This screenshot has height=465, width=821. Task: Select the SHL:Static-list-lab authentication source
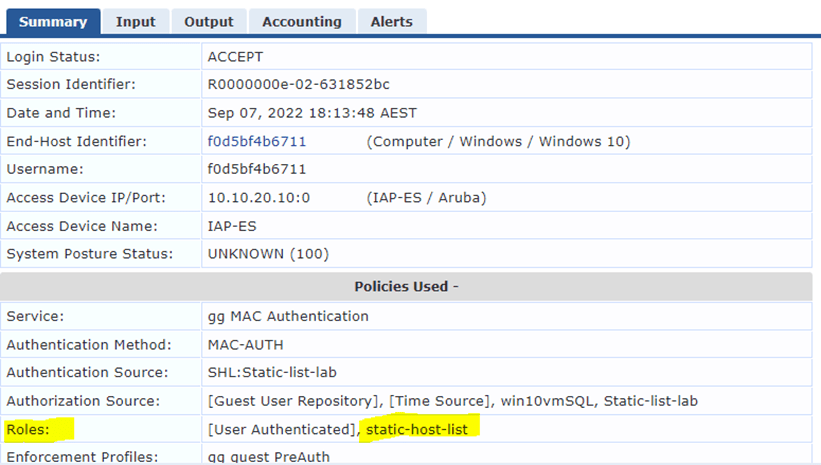[x=275, y=372]
